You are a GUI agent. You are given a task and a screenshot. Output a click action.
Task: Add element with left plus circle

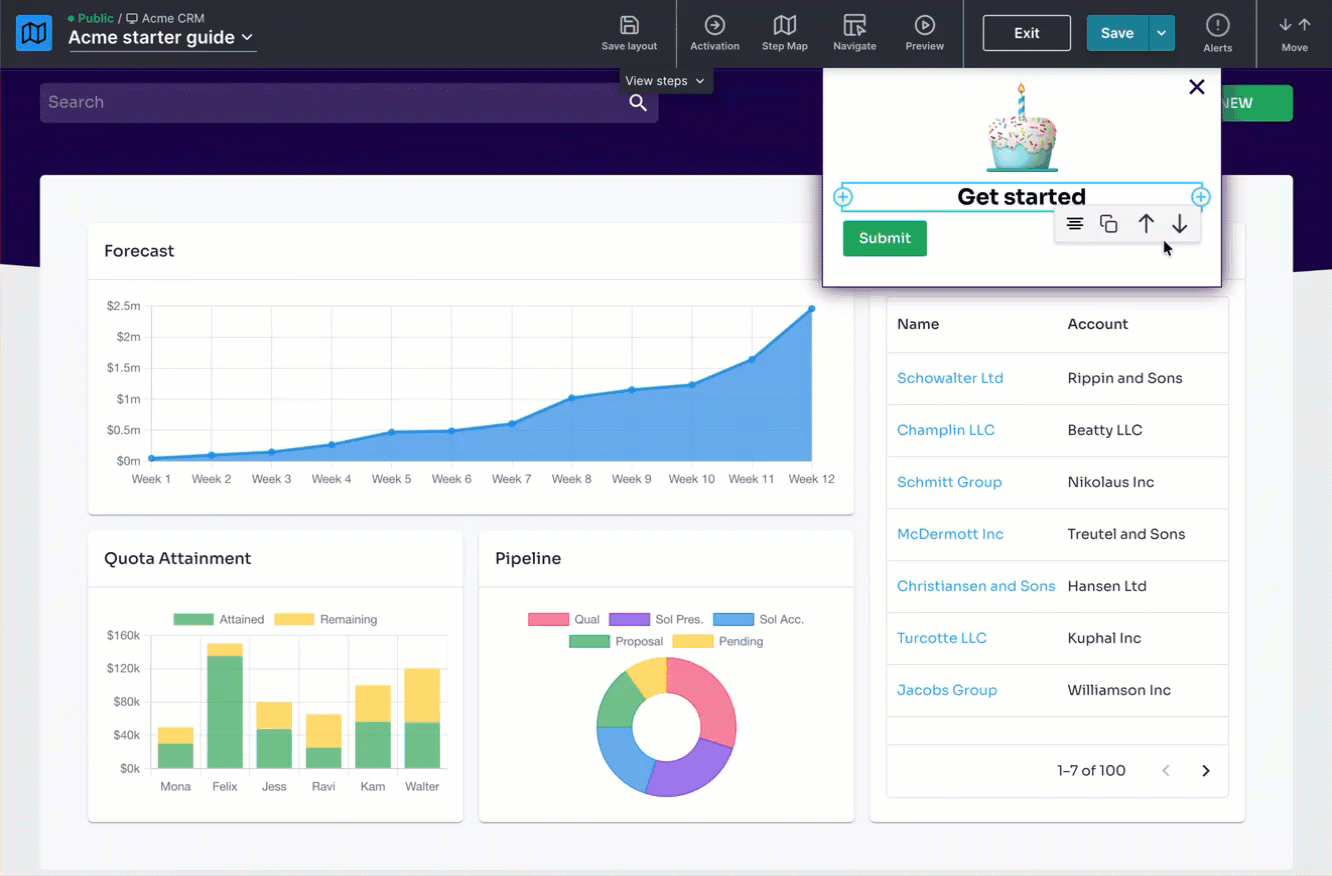pos(843,197)
